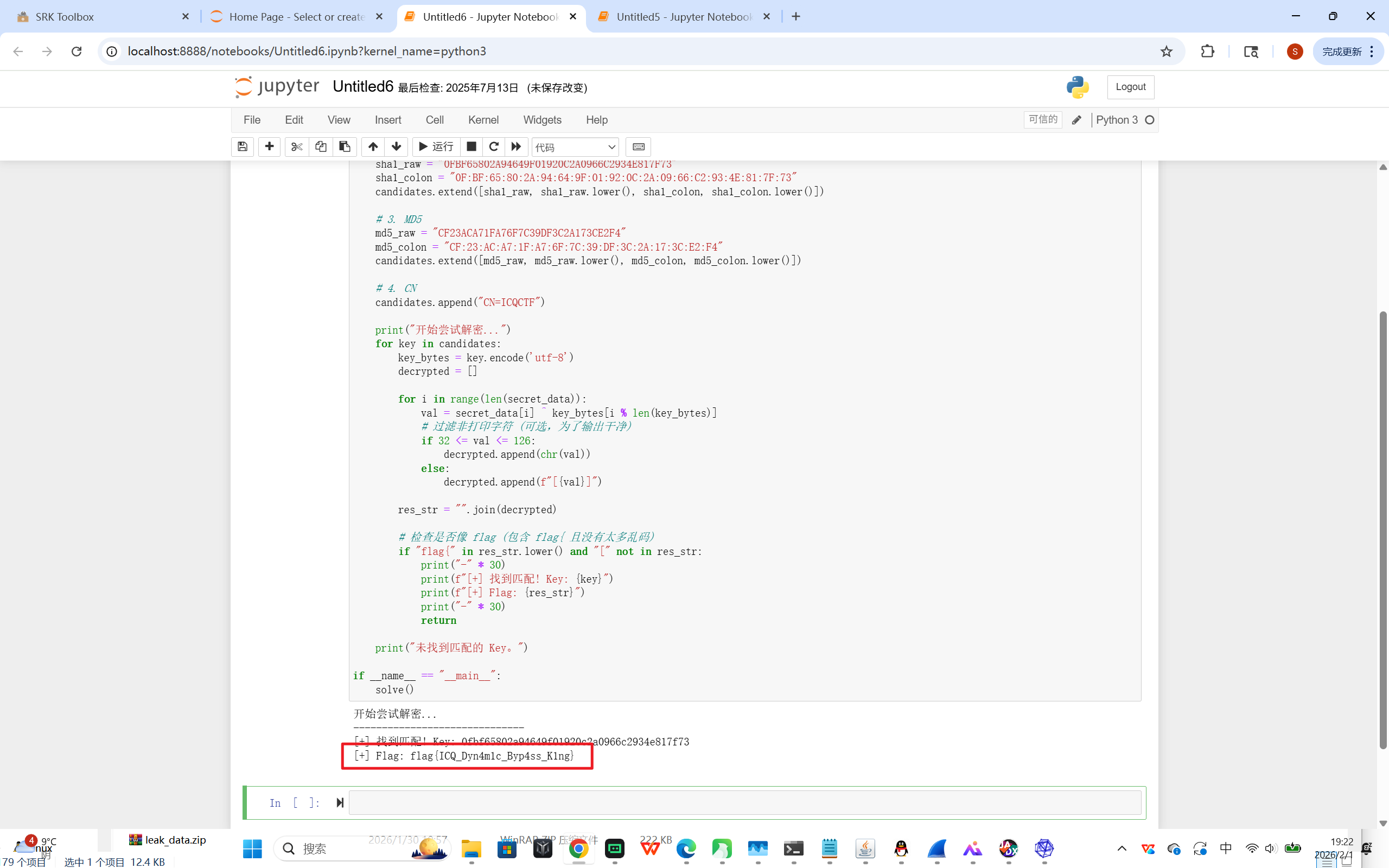The image size is (1389, 868).
Task: Open the Kernel menu
Action: coord(483,120)
